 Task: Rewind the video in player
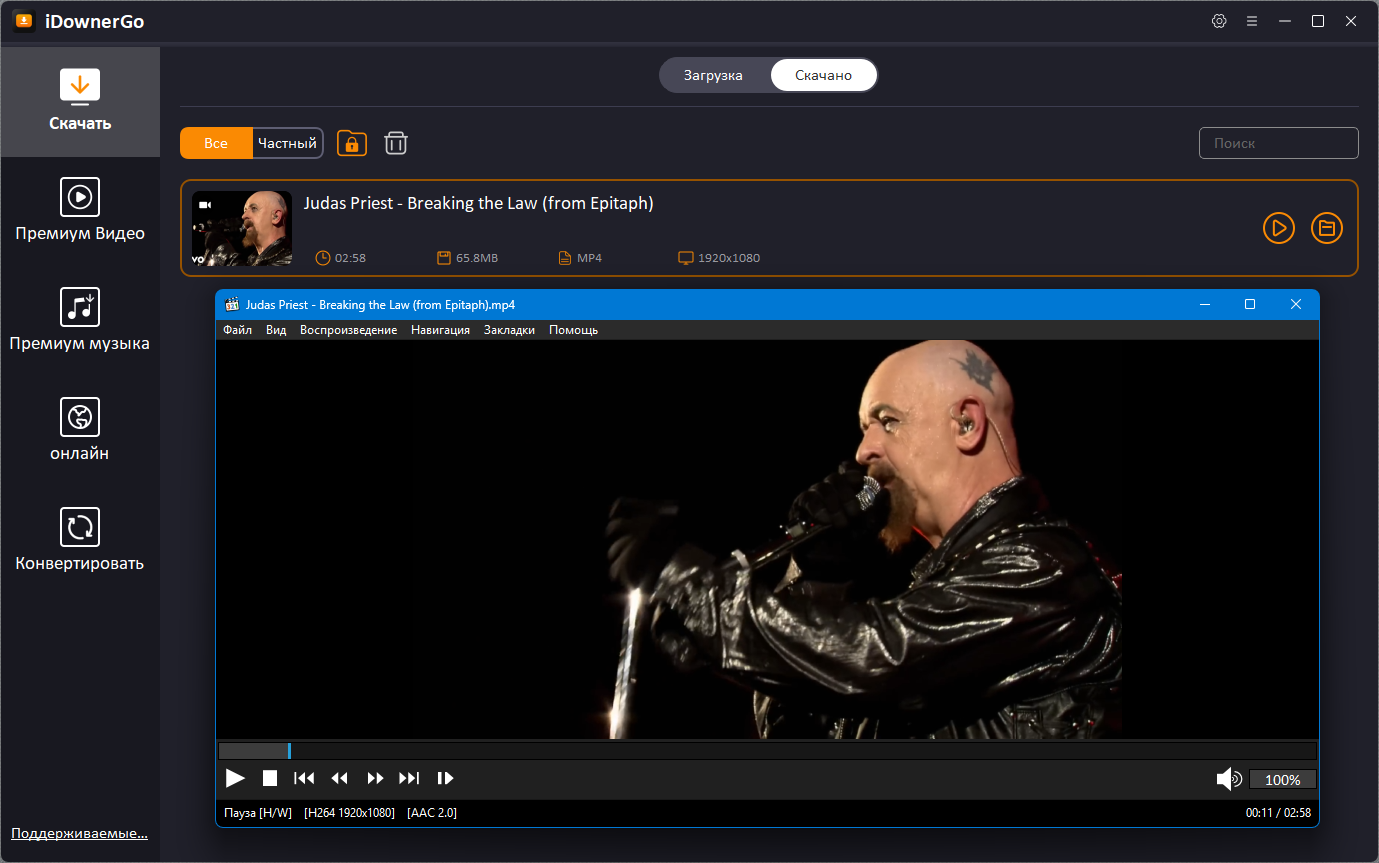click(x=340, y=778)
